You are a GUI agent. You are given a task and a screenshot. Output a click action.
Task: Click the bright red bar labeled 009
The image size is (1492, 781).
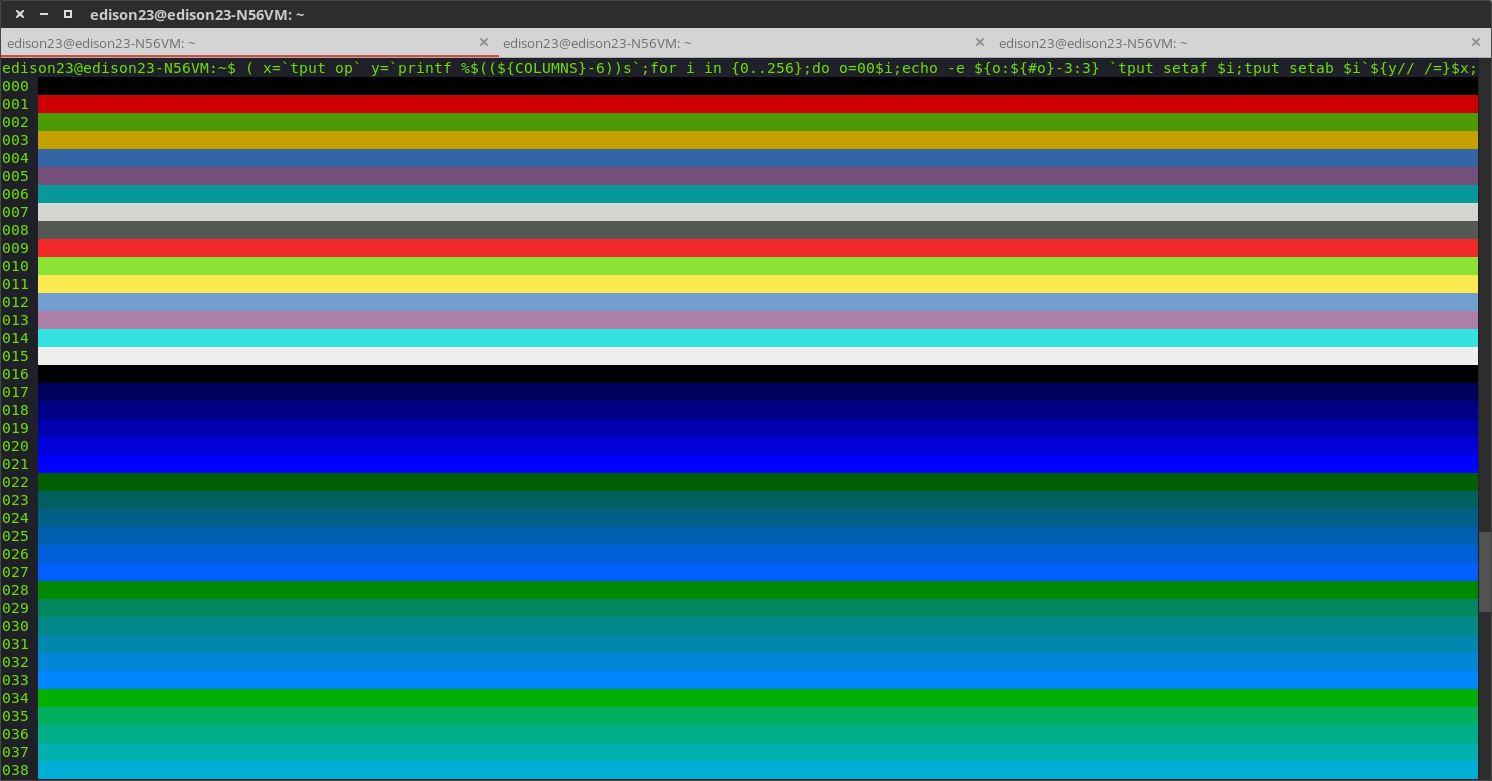(758, 248)
